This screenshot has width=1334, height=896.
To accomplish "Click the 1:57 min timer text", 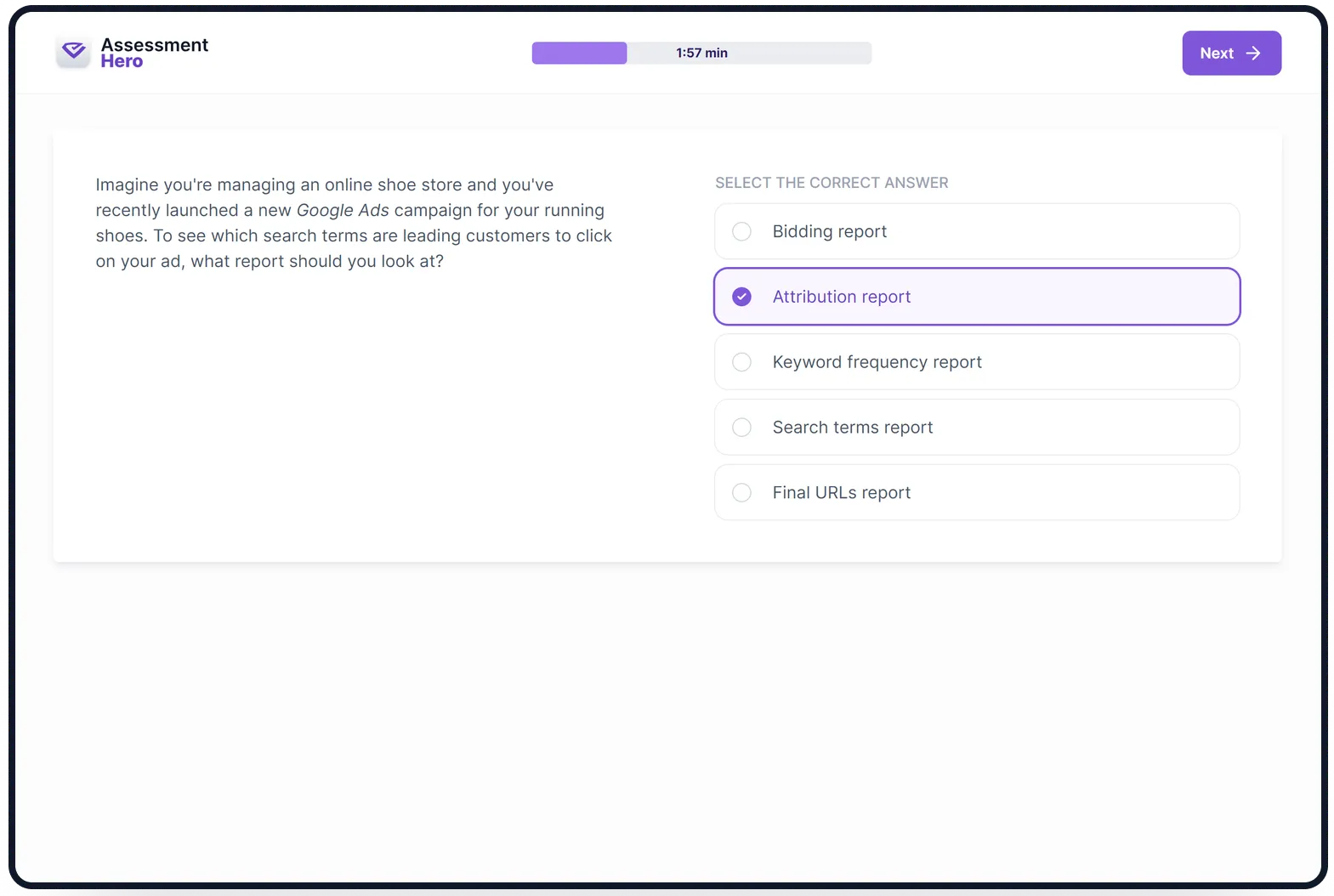I will pyautogui.click(x=701, y=53).
